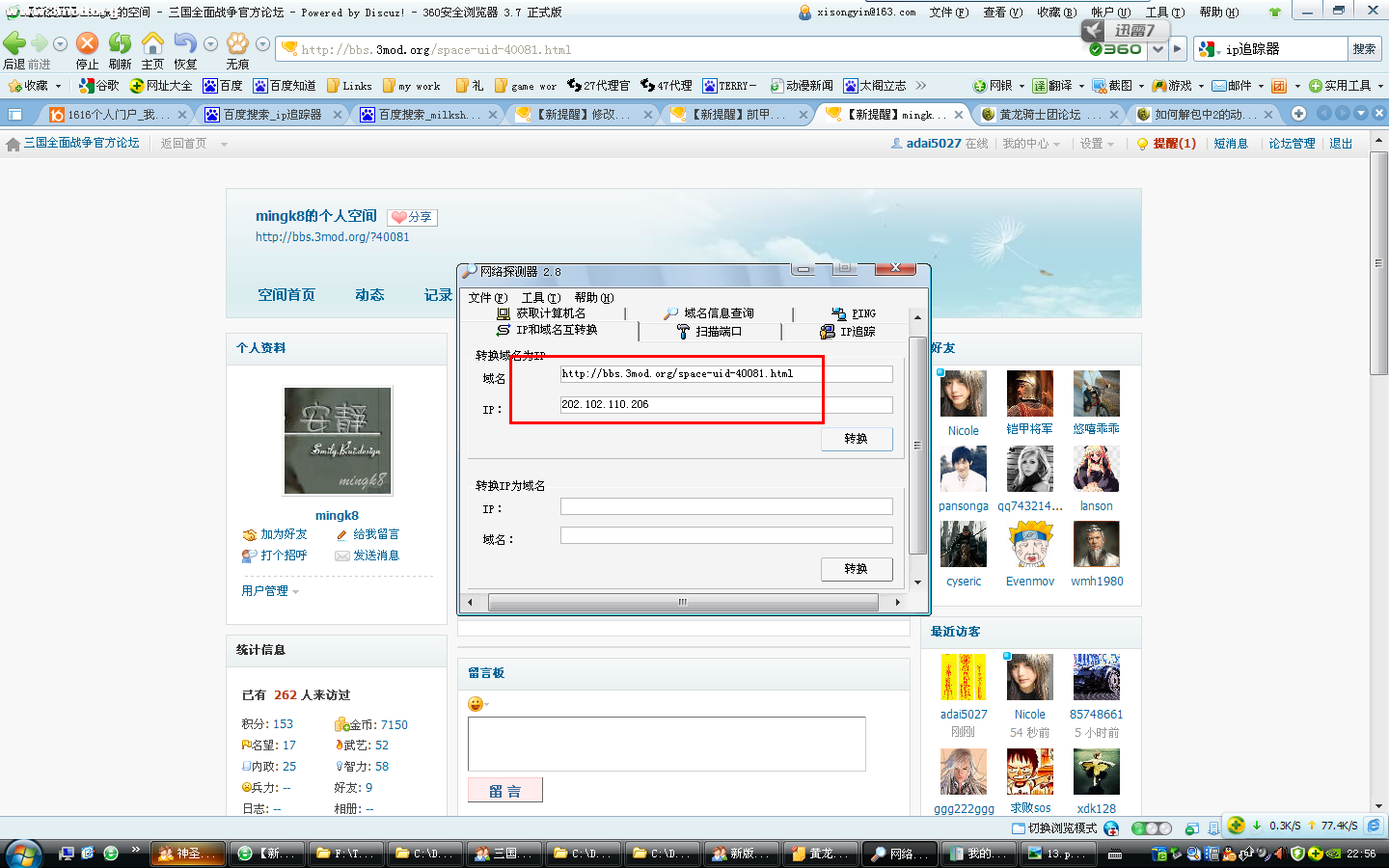Click the 转换 button below the IP field
The image size is (1389, 868).
(x=856, y=439)
